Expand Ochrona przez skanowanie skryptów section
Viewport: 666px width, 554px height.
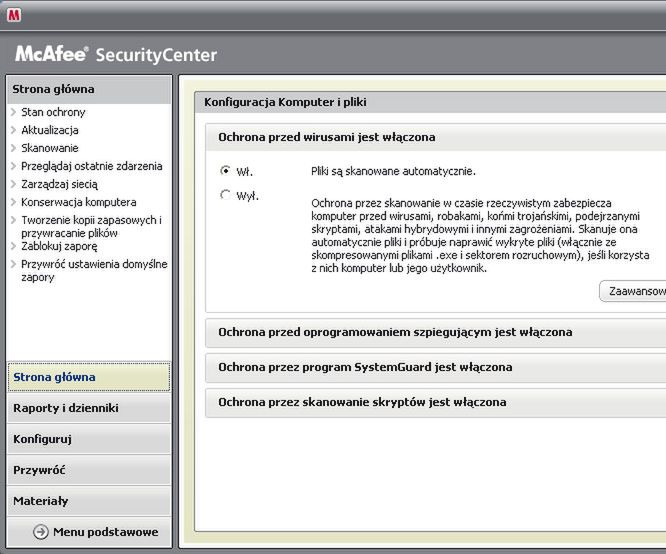point(362,402)
